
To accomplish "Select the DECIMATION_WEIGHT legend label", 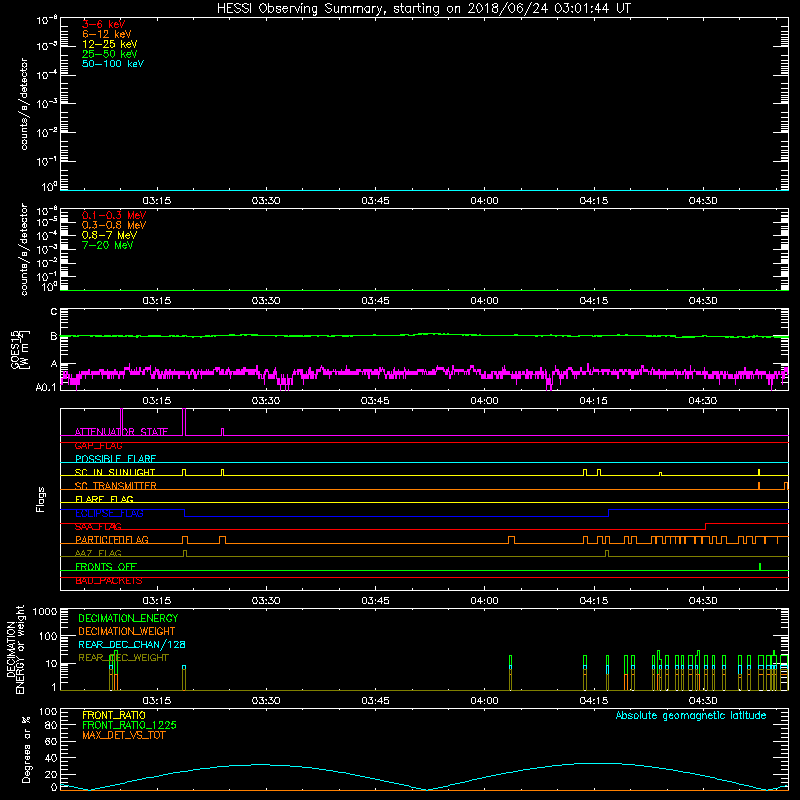I will (127, 631).
